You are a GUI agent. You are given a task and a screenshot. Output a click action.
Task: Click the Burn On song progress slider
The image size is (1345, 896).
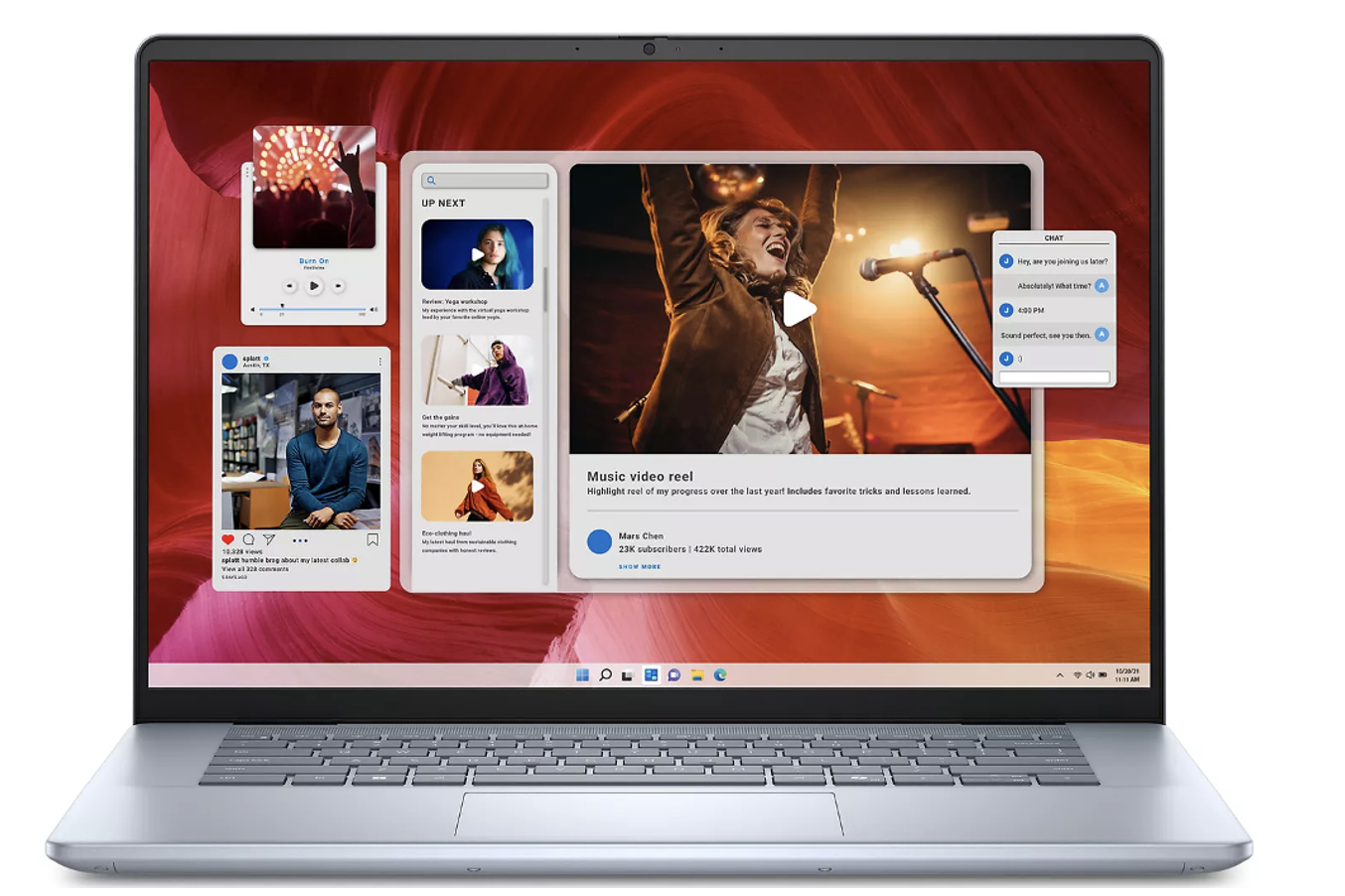click(313, 309)
